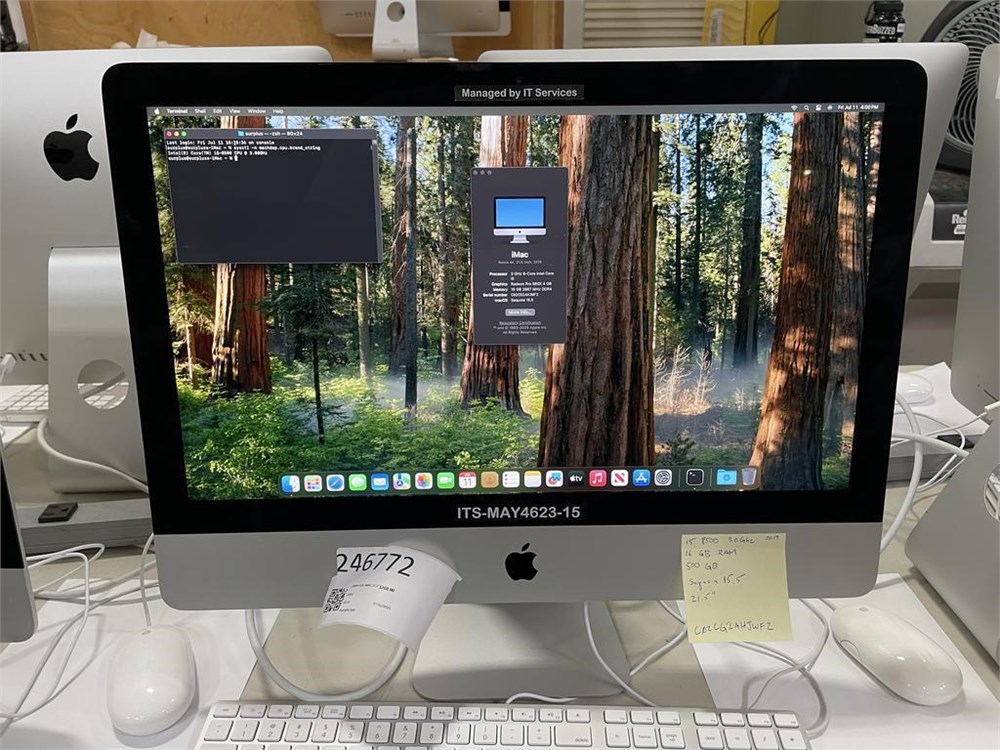The width and height of the screenshot is (1000, 750).
Task: Open the Regulatory Certification link
Action: tap(520, 323)
